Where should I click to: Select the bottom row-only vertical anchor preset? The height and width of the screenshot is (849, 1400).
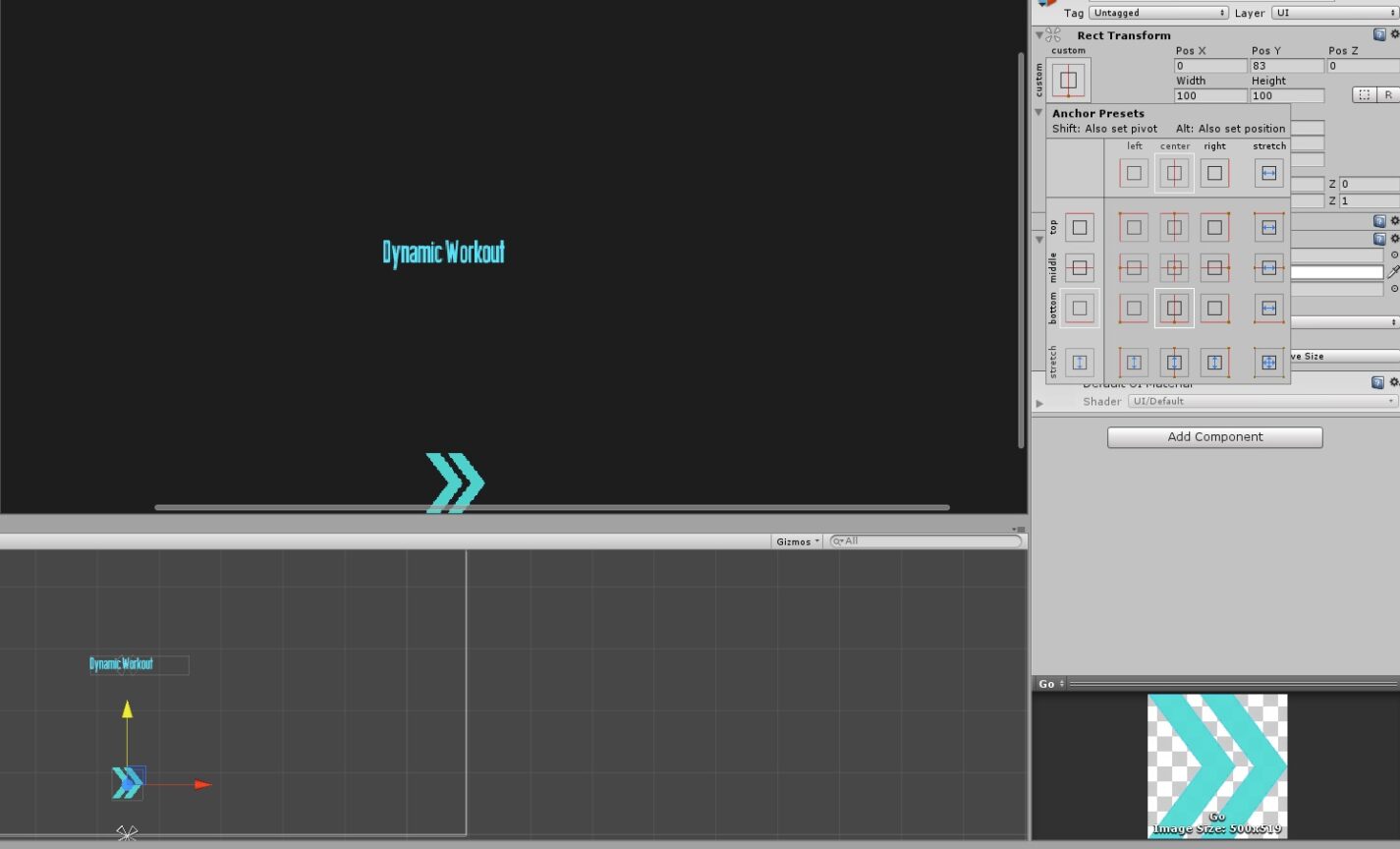click(x=1079, y=308)
